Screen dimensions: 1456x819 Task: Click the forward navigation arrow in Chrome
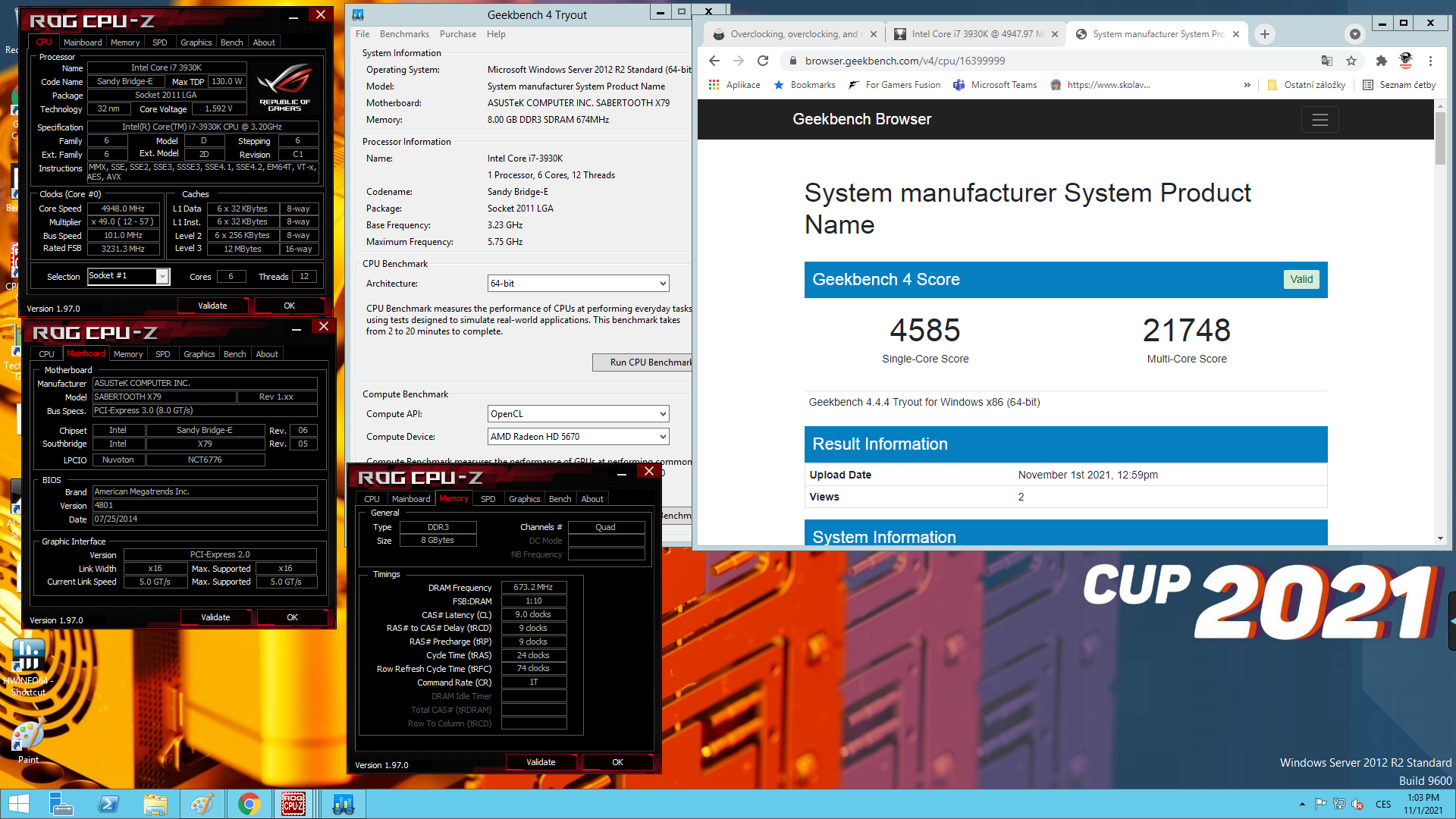click(x=739, y=61)
